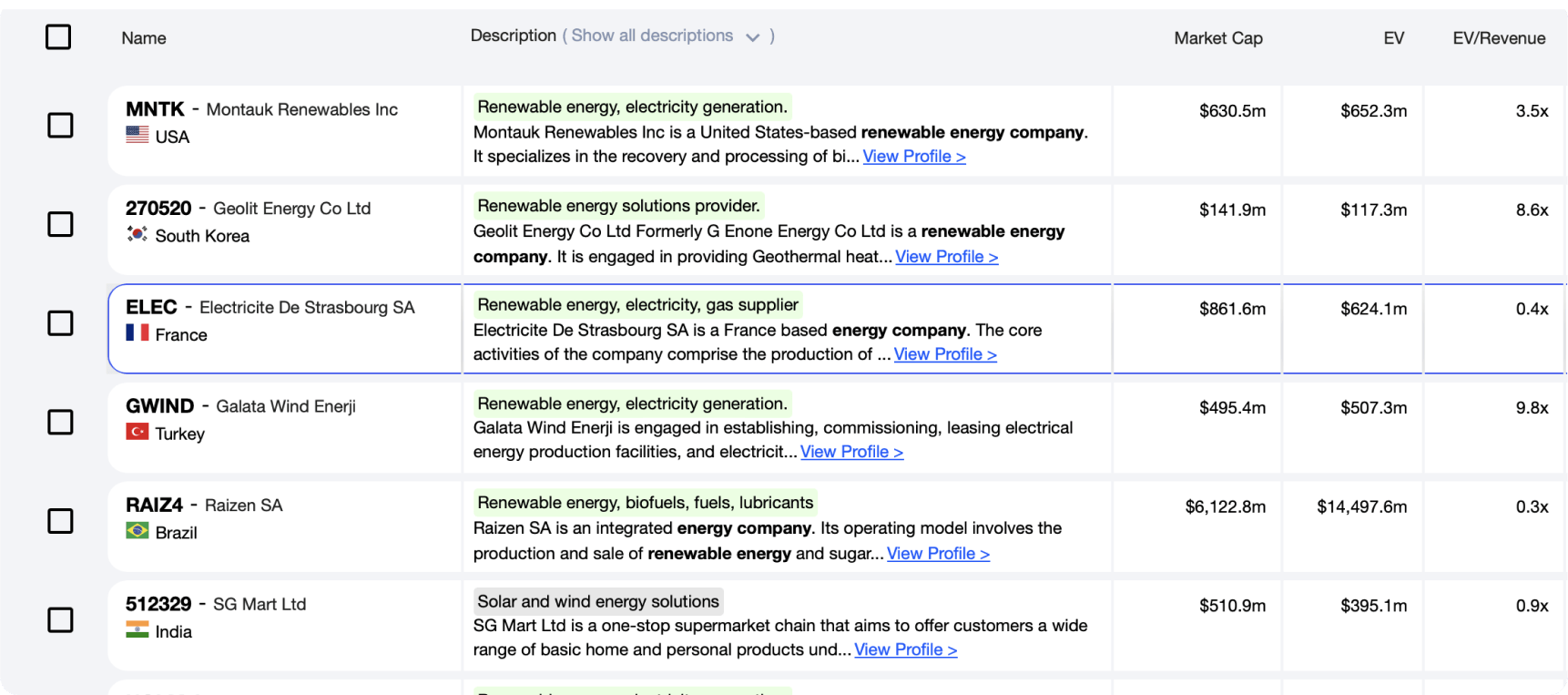Viewport: 1568px width, 695px height.
Task: Sort by the Market Cap column header
Action: 1217,38
